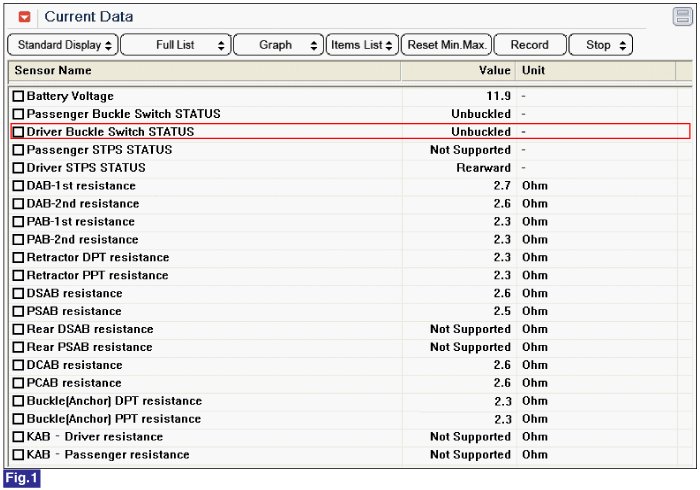Image resolution: width=700 pixels, height=490 pixels.
Task: Click the panel layout icon at top right
Action: [x=682, y=17]
